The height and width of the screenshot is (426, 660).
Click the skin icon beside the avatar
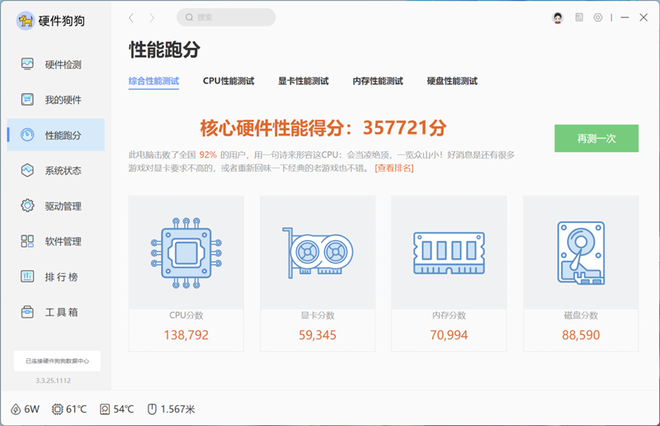tap(578, 18)
